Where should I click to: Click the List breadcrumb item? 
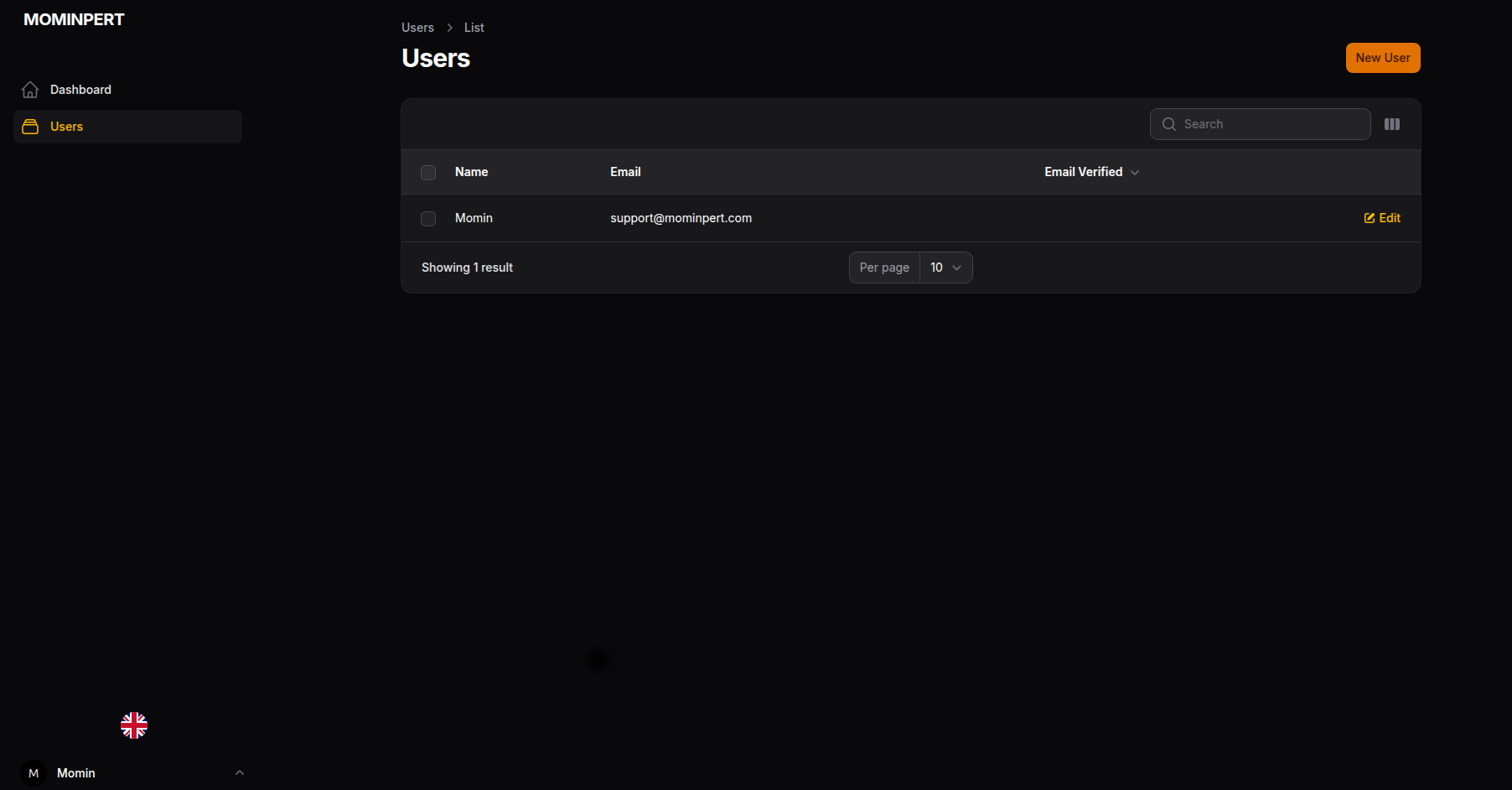(x=474, y=27)
